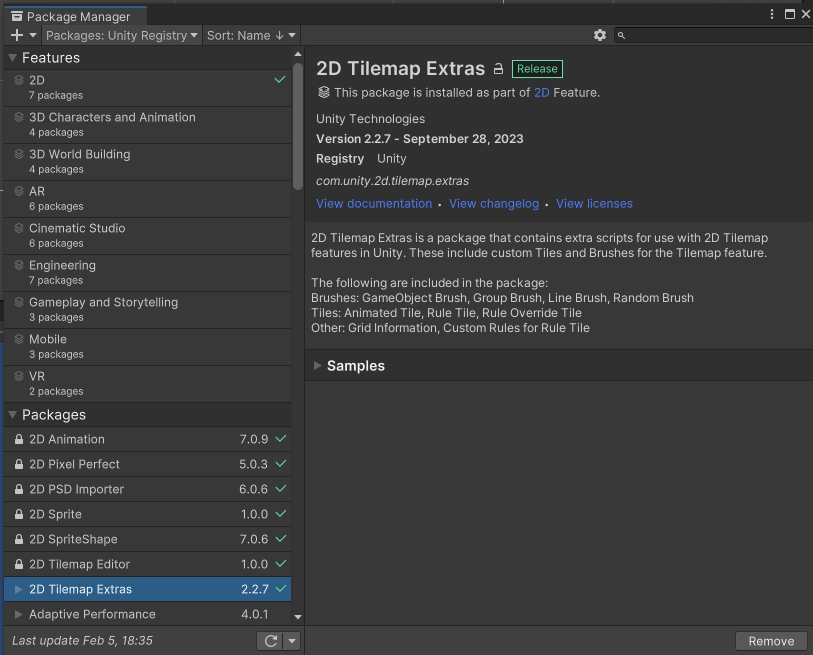This screenshot has width=813, height=655.
Task: Select the 2D PSD Importer package
Action: pyautogui.click(x=147, y=489)
